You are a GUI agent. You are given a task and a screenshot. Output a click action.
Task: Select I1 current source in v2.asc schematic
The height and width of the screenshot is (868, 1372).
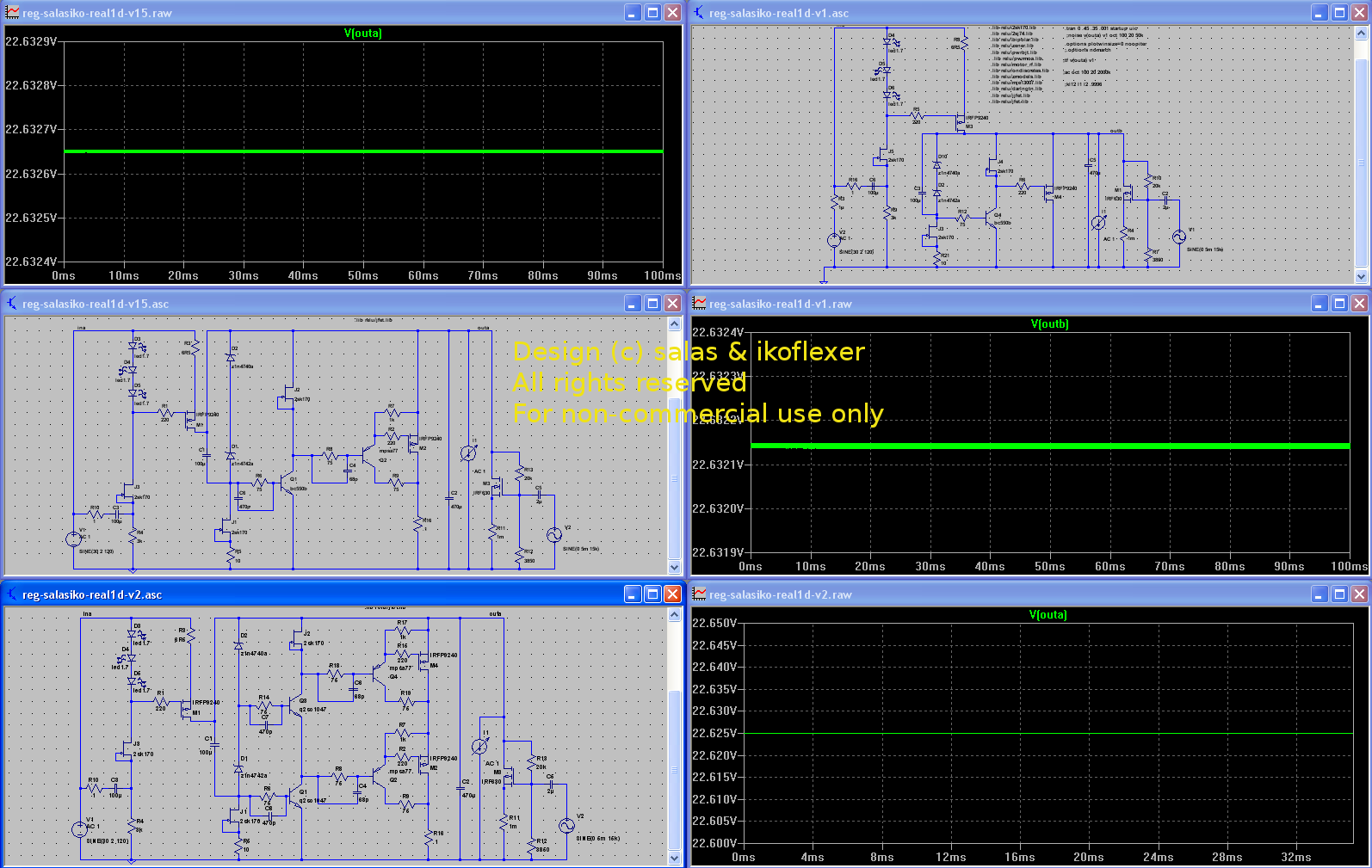pos(480,746)
